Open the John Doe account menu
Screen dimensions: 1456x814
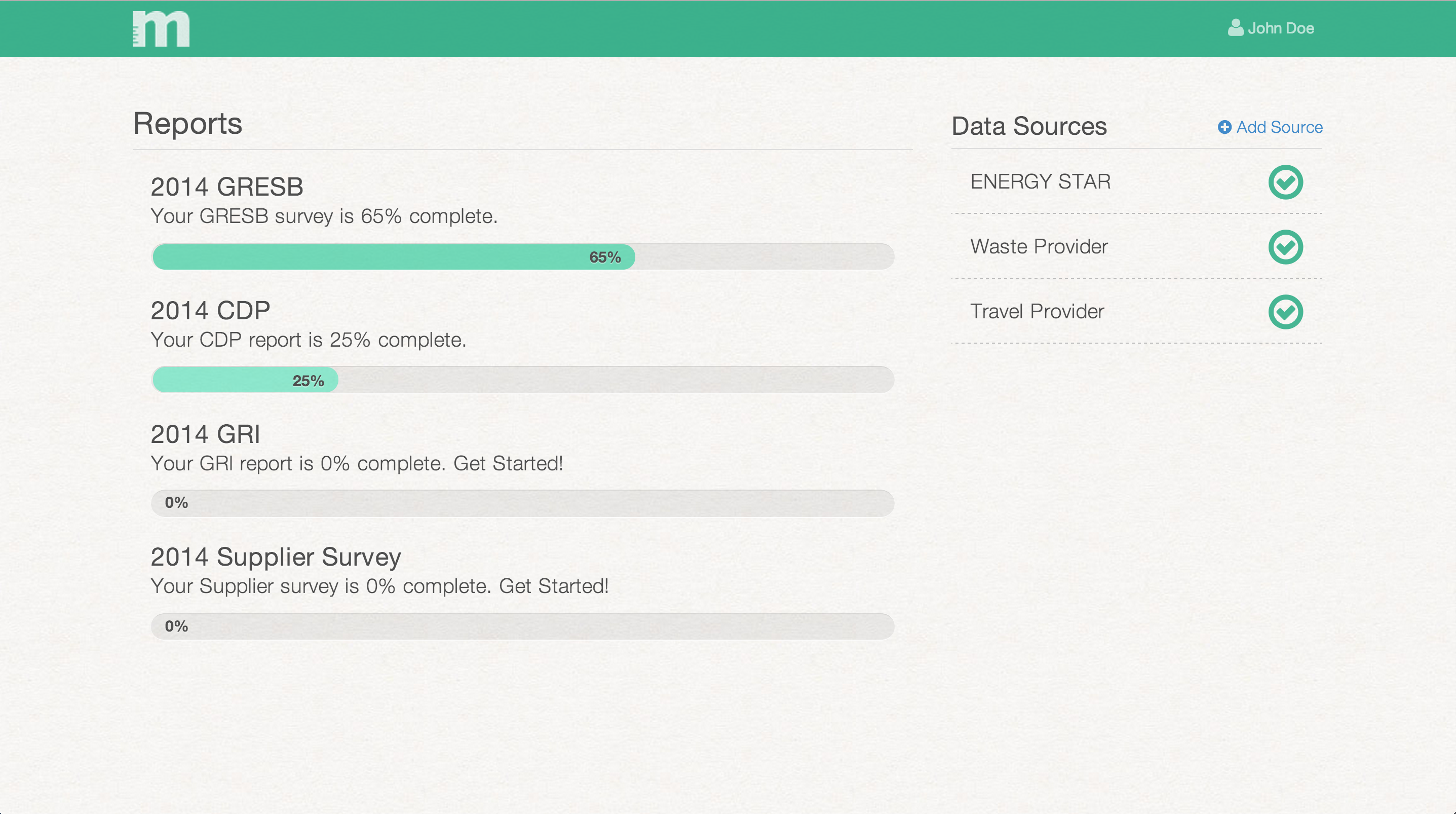(1271, 28)
